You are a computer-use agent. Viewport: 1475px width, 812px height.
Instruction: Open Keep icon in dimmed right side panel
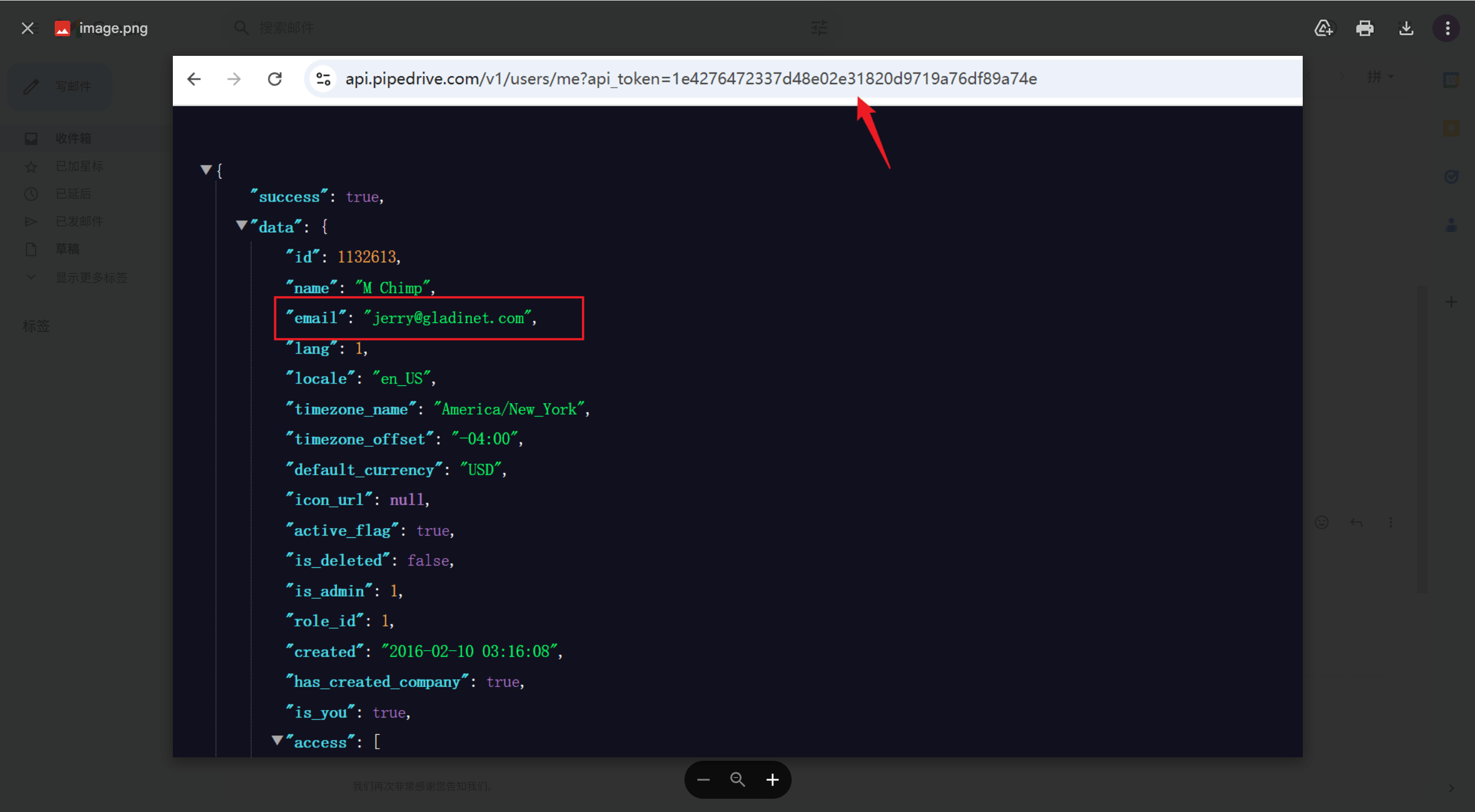tap(1451, 128)
